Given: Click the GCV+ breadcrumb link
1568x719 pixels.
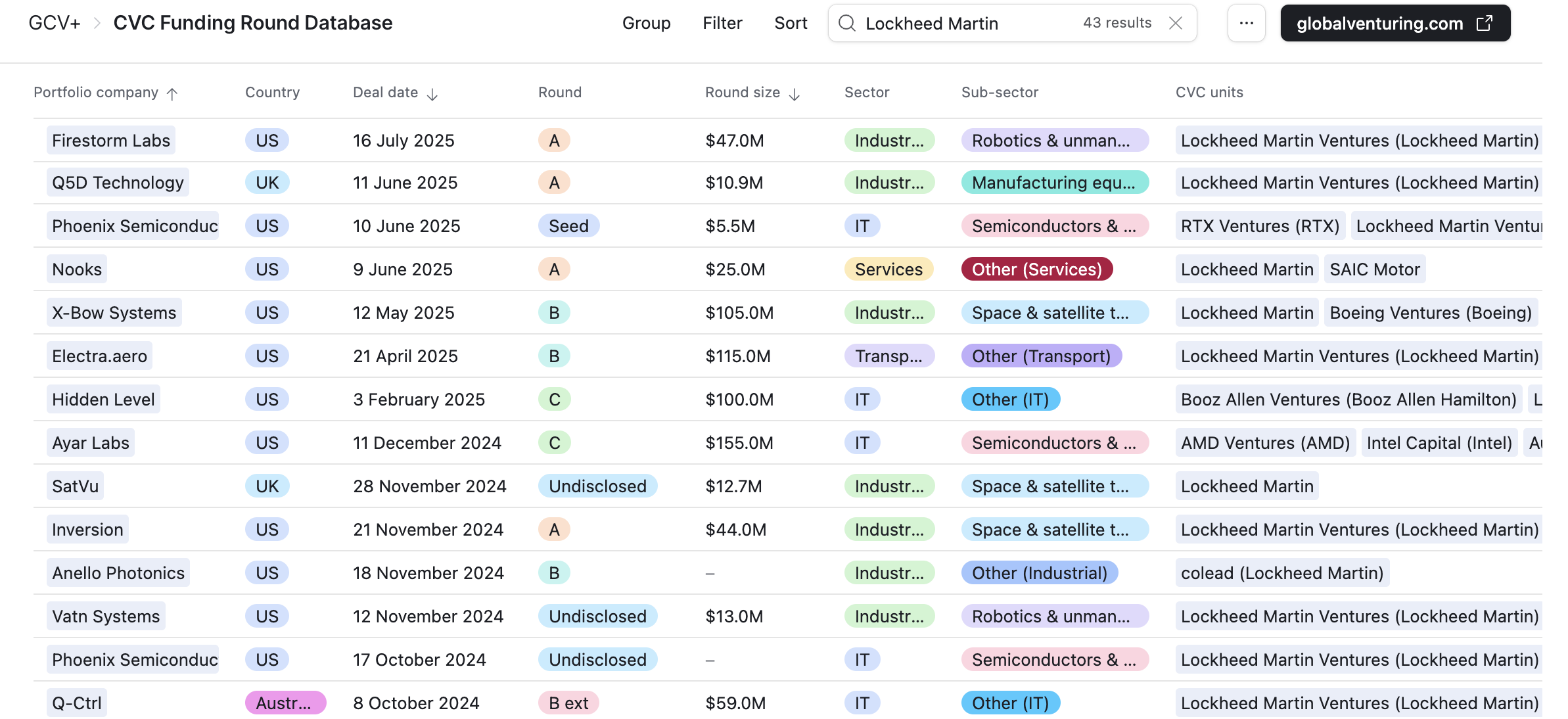Looking at the screenshot, I should pos(54,23).
